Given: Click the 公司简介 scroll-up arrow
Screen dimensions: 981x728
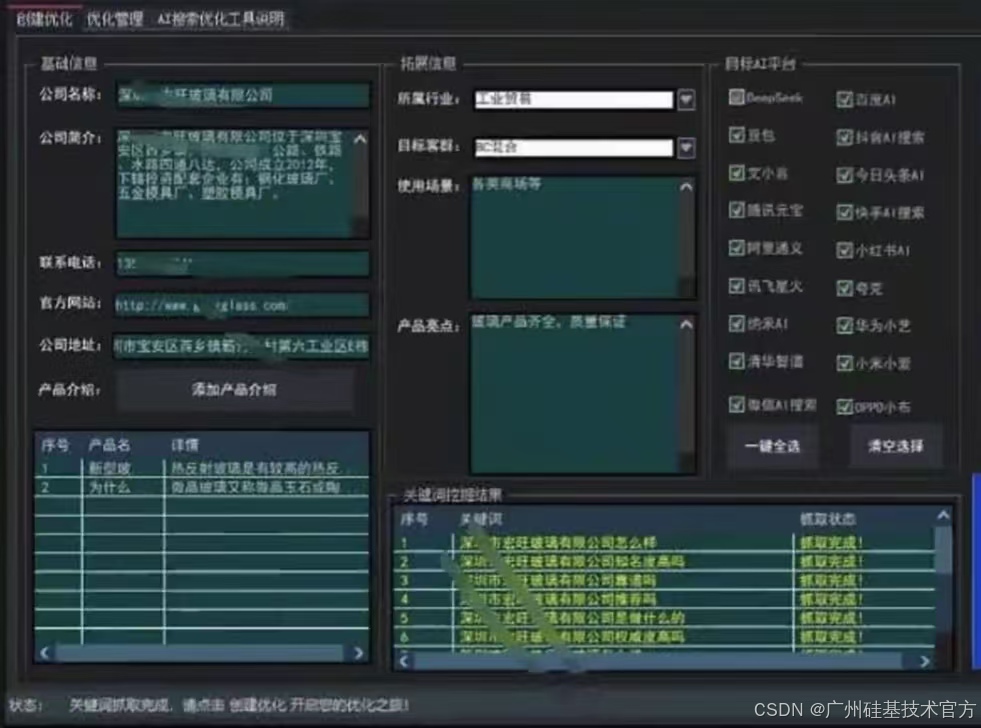Looking at the screenshot, I should tap(360, 139).
